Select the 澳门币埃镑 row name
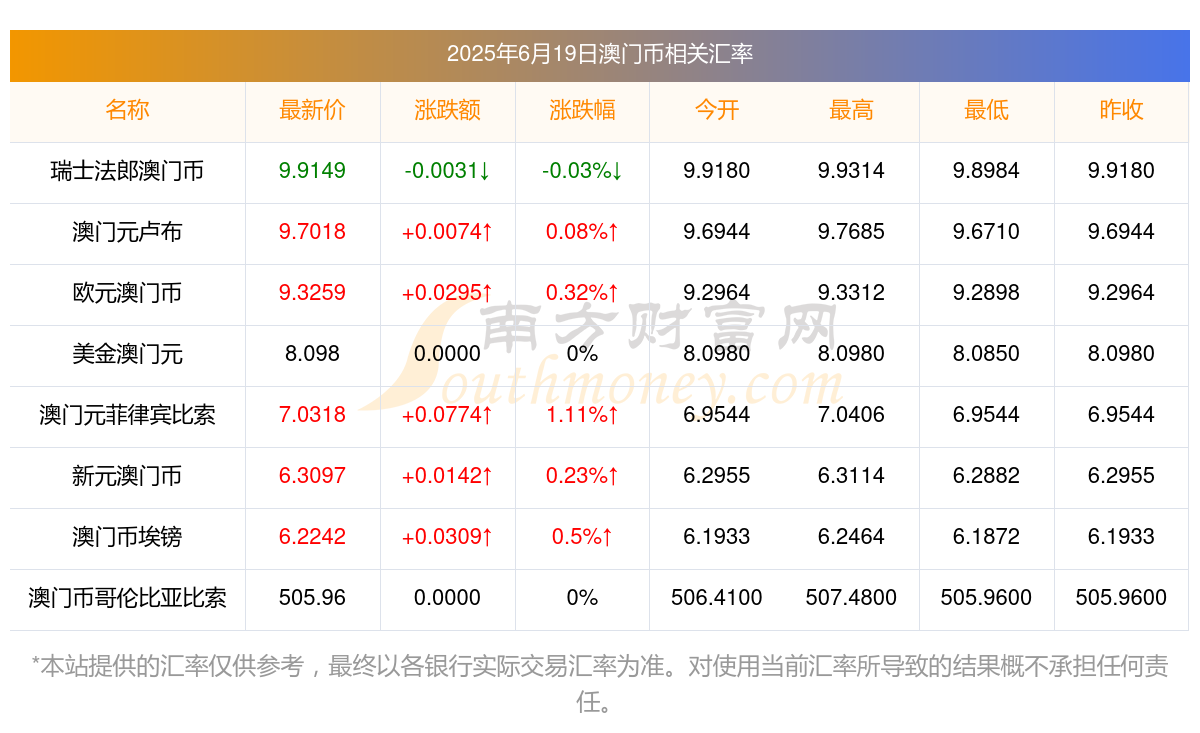Image resolution: width=1200 pixels, height=733 pixels. pos(127,537)
